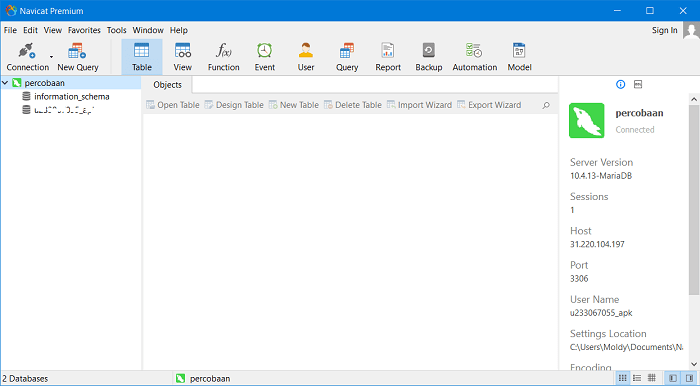The width and height of the screenshot is (700, 386).
Task: Click the Sign In link
Action: [x=664, y=30]
